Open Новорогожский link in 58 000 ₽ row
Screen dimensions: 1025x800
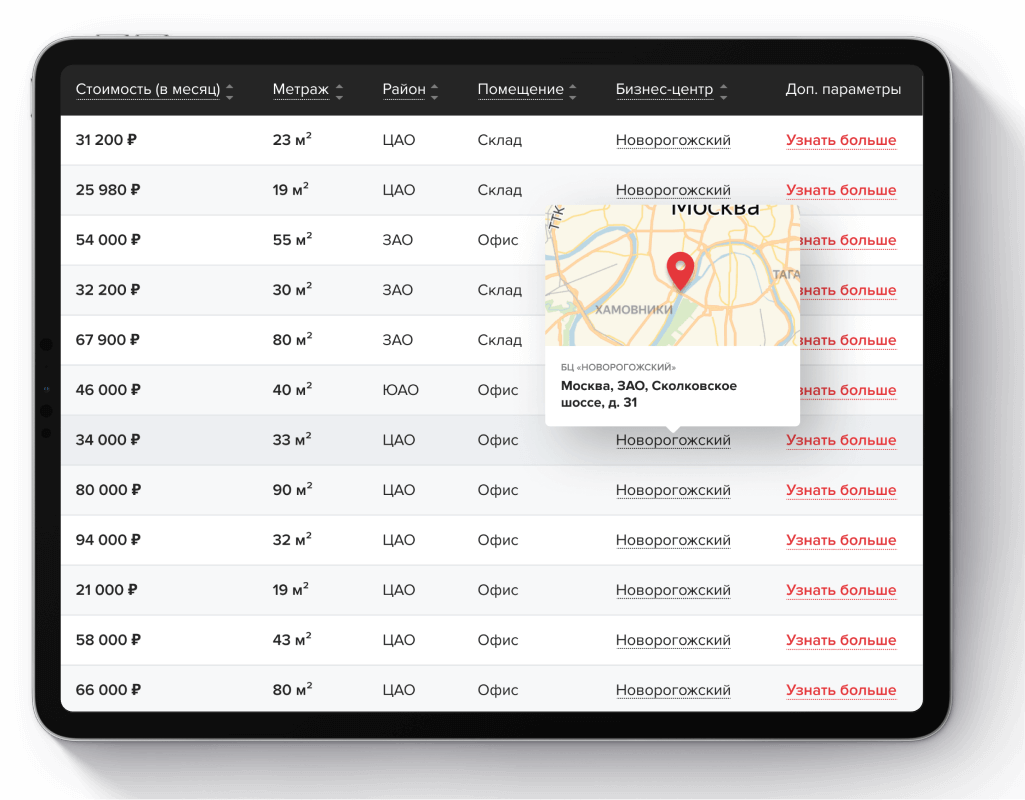(673, 640)
